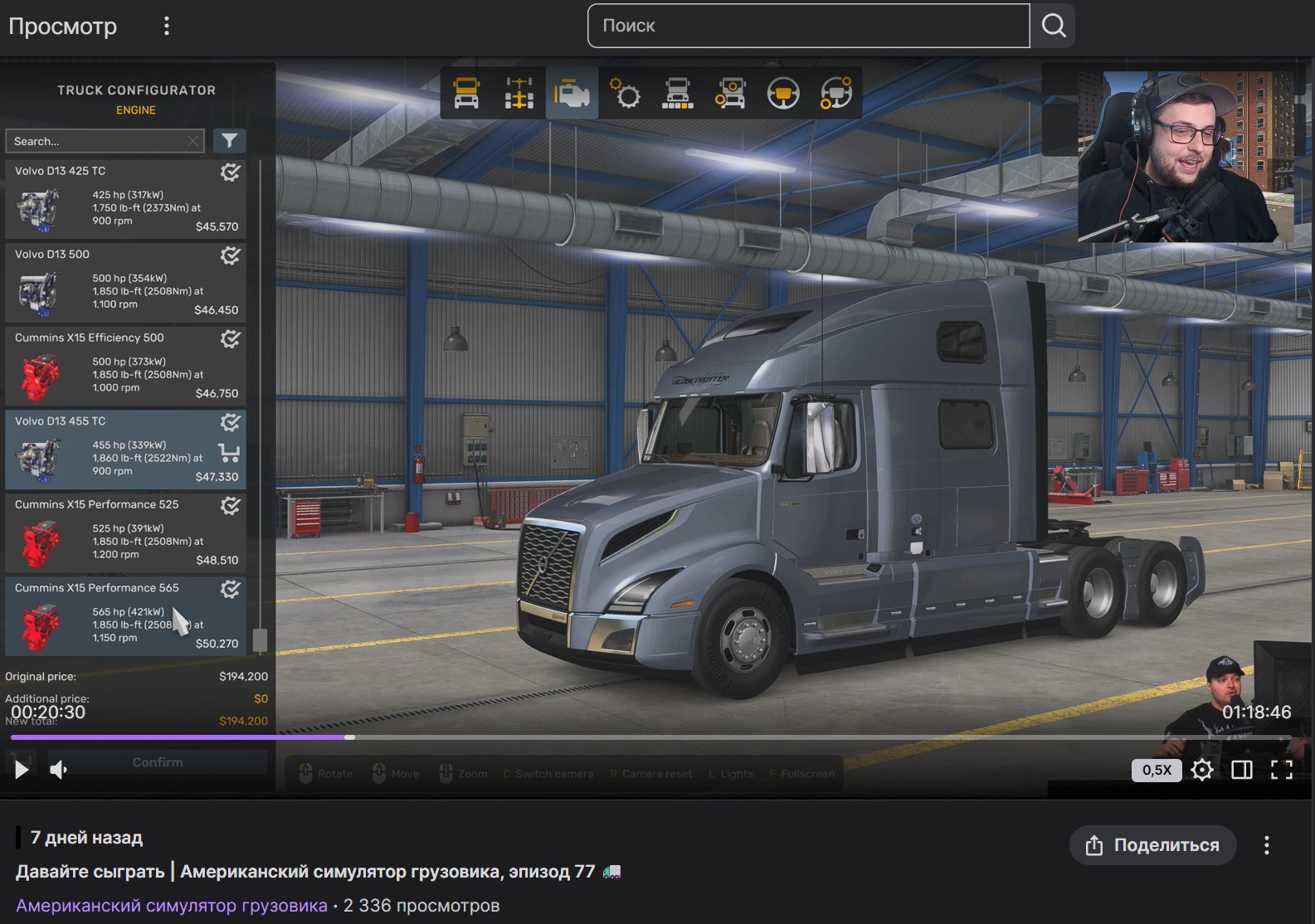The image size is (1315, 924).
Task: Click the Поделиться share button
Action: [1152, 845]
